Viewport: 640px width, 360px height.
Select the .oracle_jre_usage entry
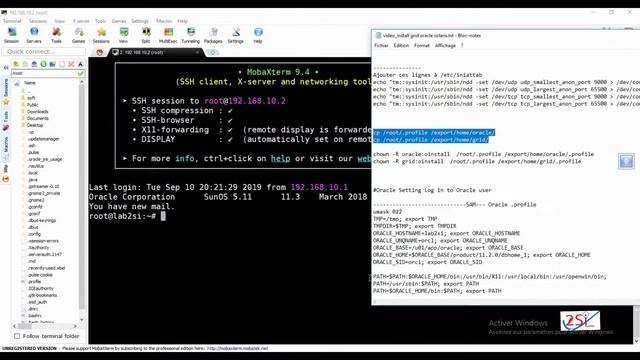(45, 159)
